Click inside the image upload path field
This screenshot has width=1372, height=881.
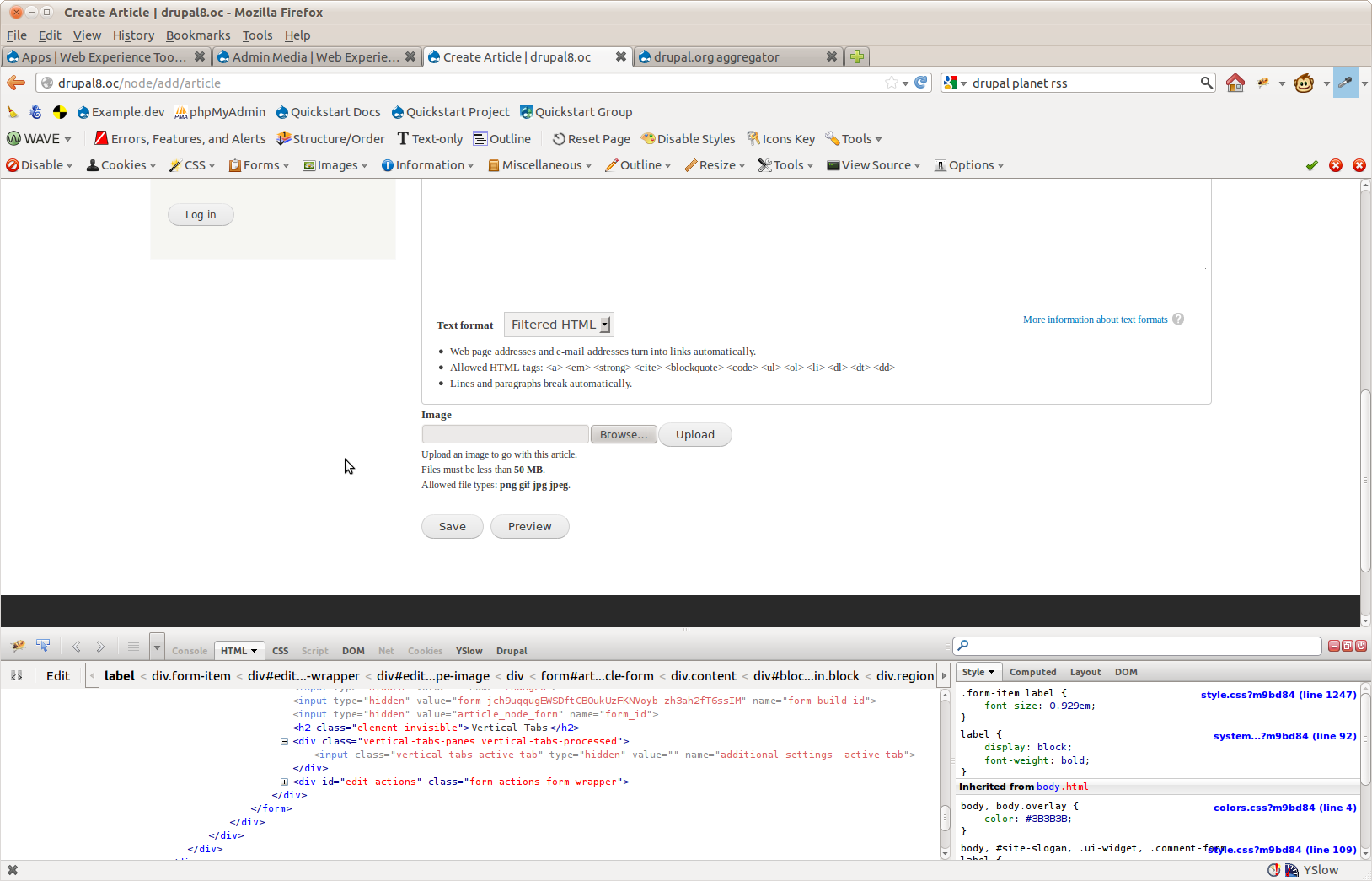505,433
